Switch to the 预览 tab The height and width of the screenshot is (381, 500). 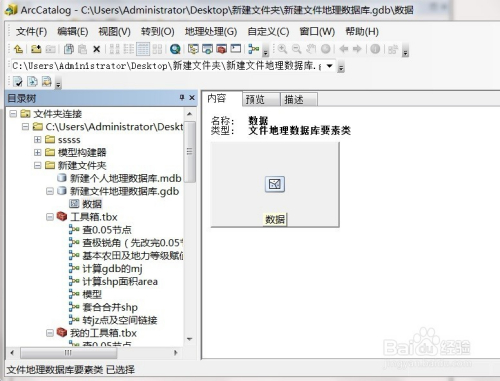(x=261, y=99)
